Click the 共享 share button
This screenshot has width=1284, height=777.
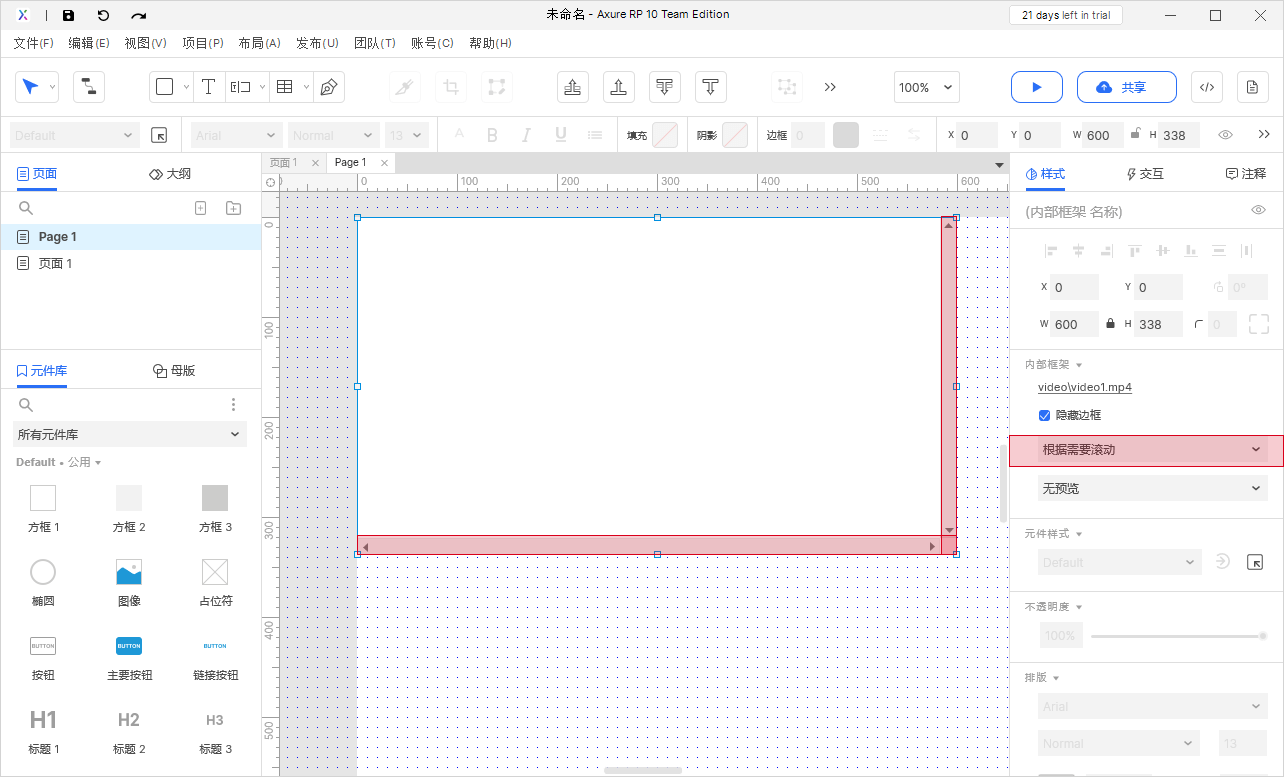click(1127, 87)
